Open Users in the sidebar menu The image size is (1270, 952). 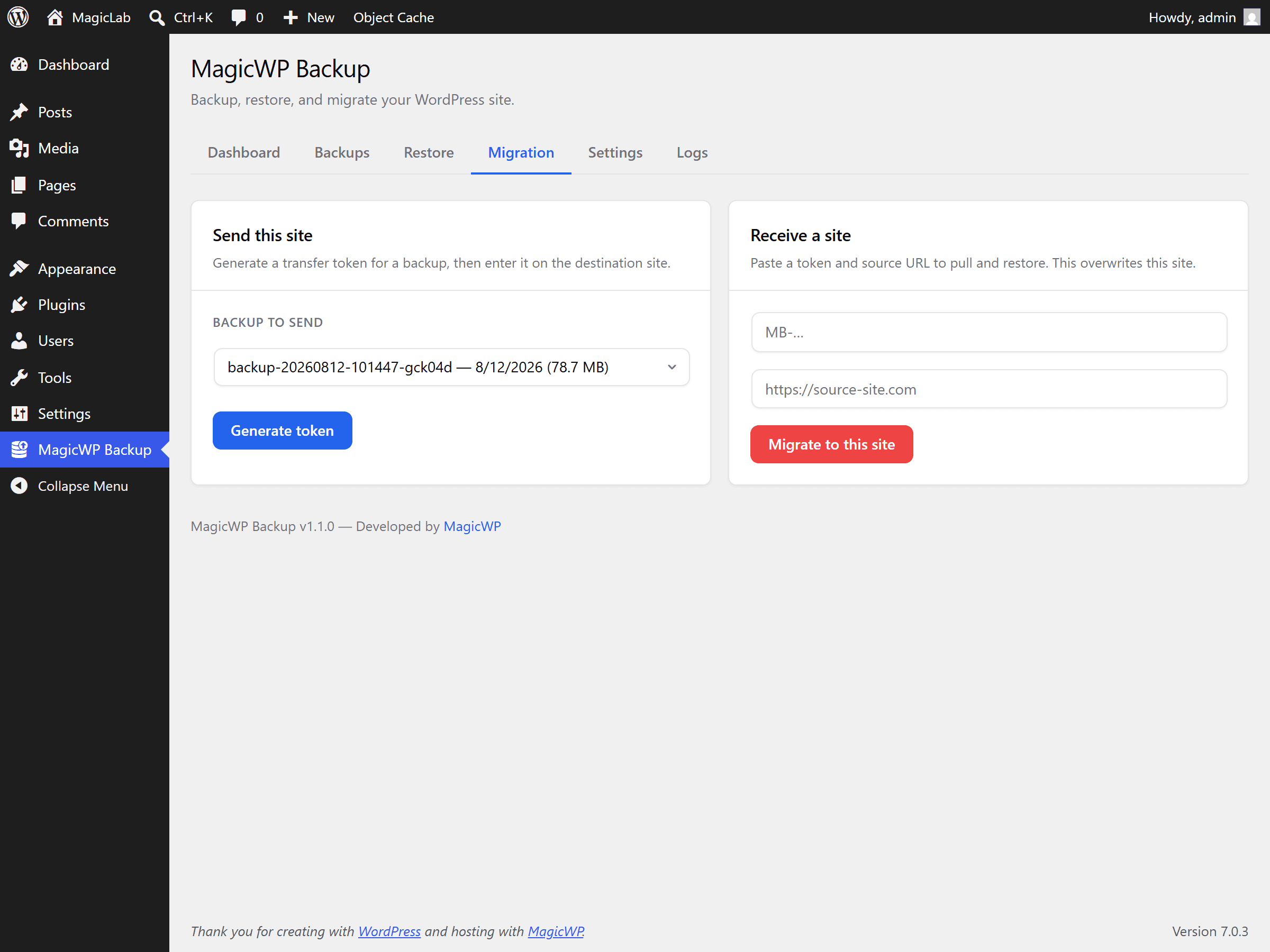[x=56, y=341]
